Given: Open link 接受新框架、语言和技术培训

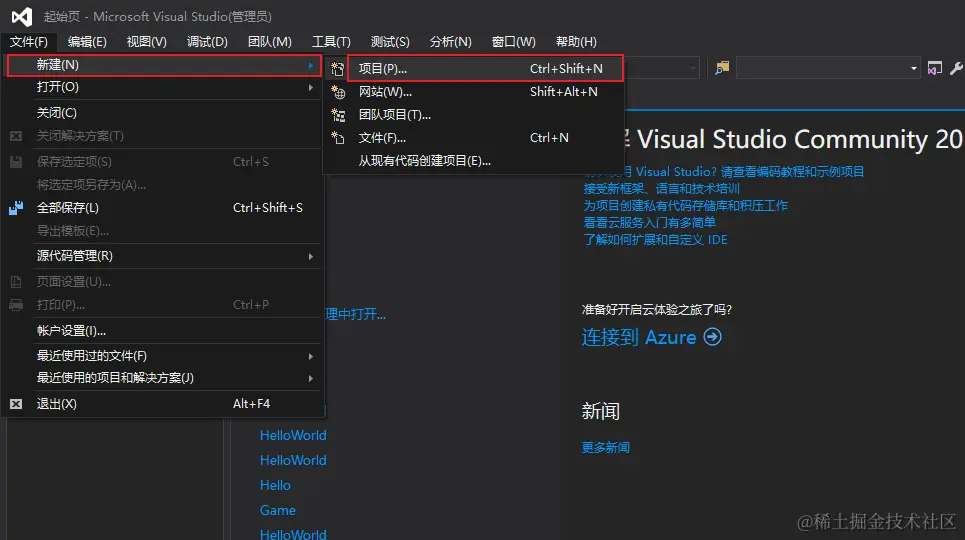Looking at the screenshot, I should click(x=662, y=188).
